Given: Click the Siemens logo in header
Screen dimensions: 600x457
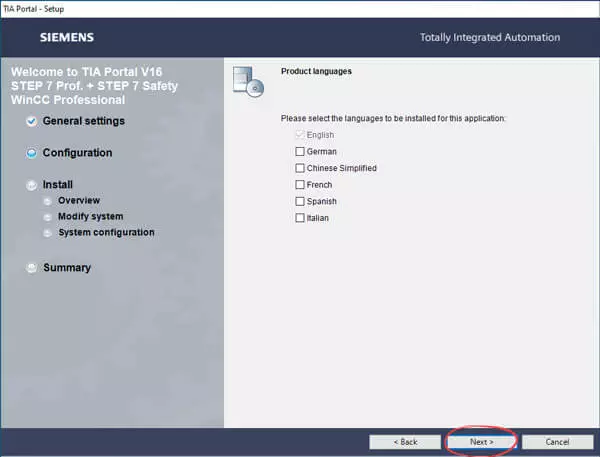Looking at the screenshot, I should 66,38.
